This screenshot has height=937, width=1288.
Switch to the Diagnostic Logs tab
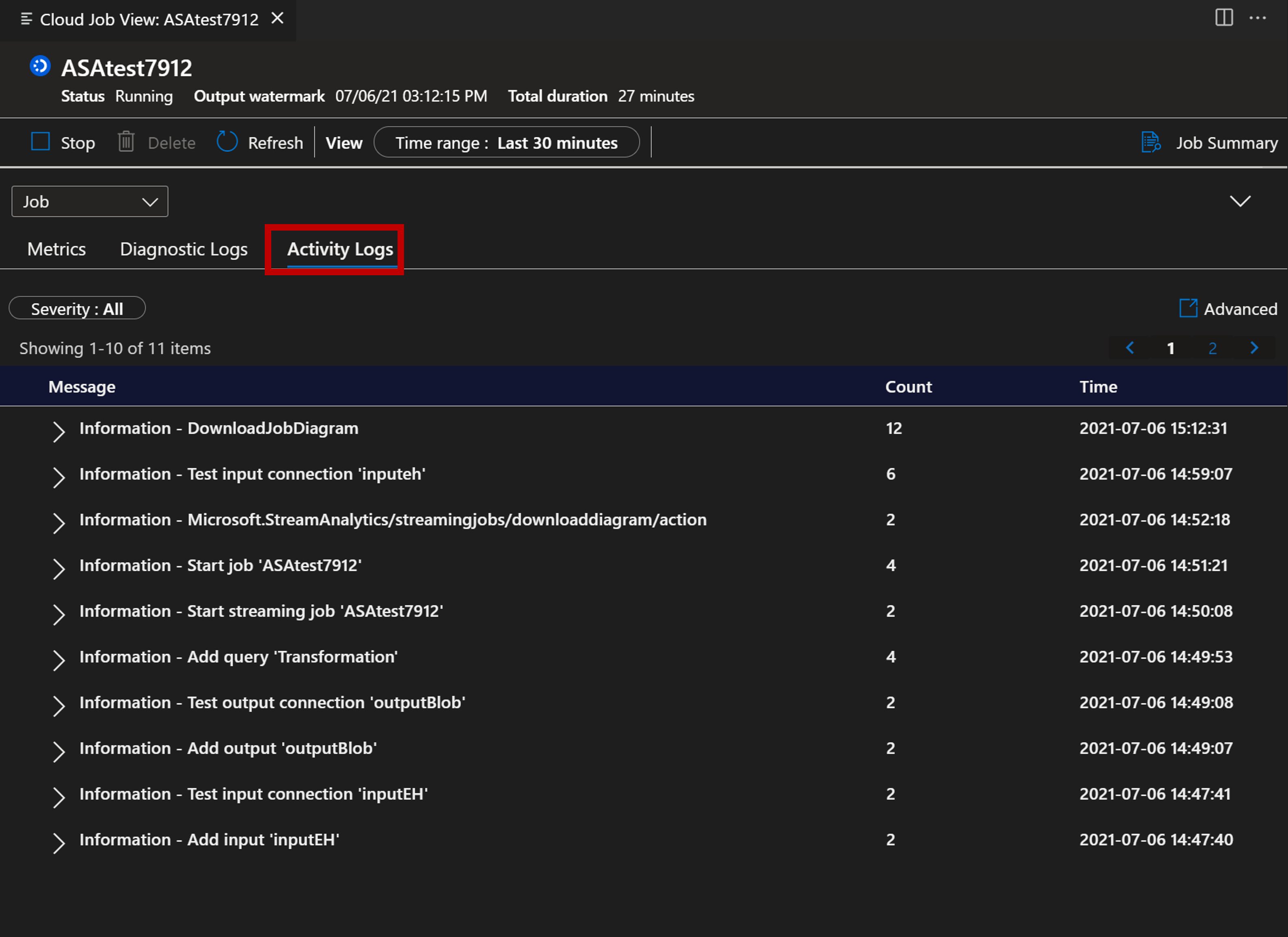coord(184,249)
